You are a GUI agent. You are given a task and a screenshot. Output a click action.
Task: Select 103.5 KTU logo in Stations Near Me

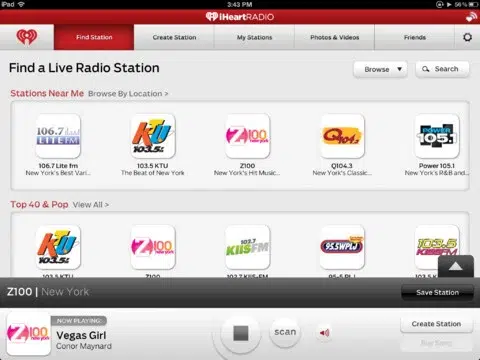[x=153, y=136]
